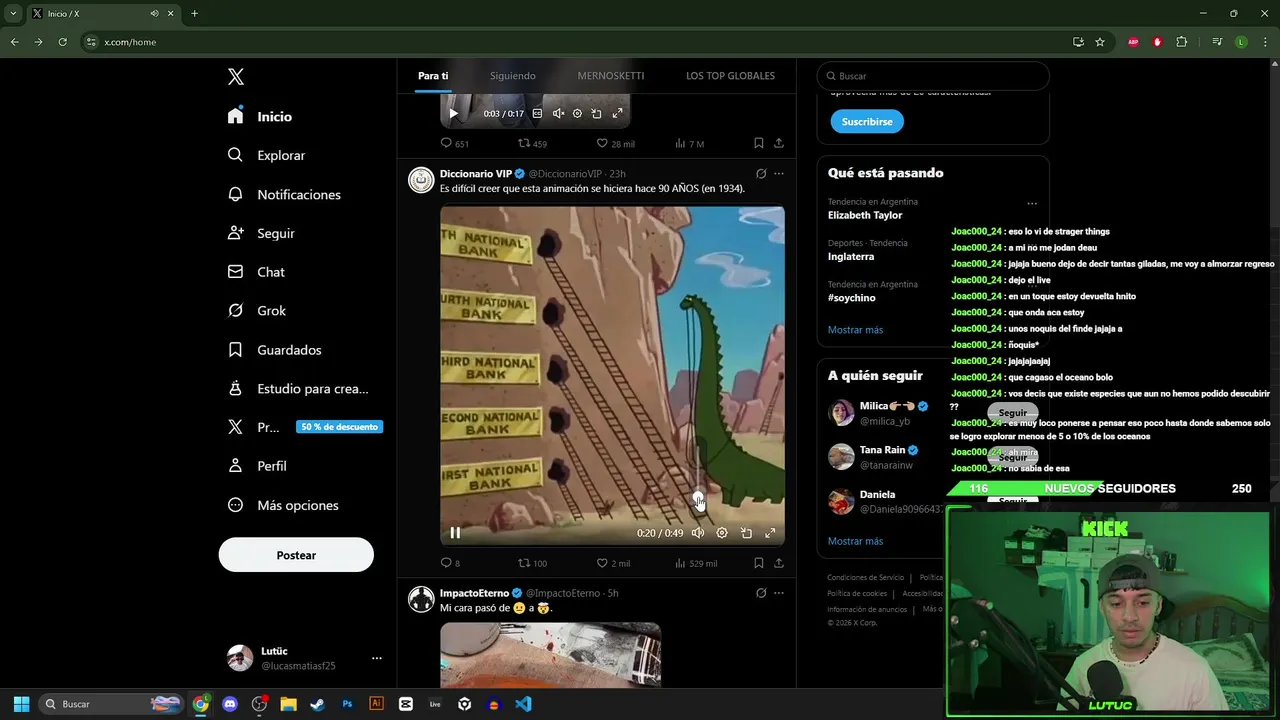Like the post with 2 mil likes
This screenshot has height=720, width=1280.
point(613,563)
